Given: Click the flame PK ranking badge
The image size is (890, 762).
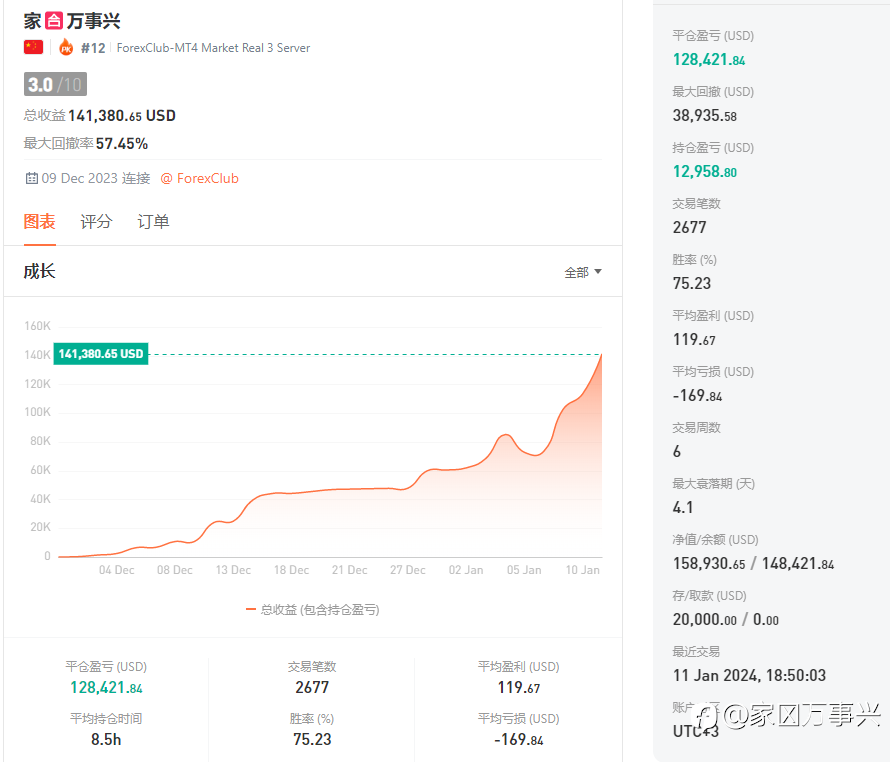Looking at the screenshot, I should [x=66, y=47].
